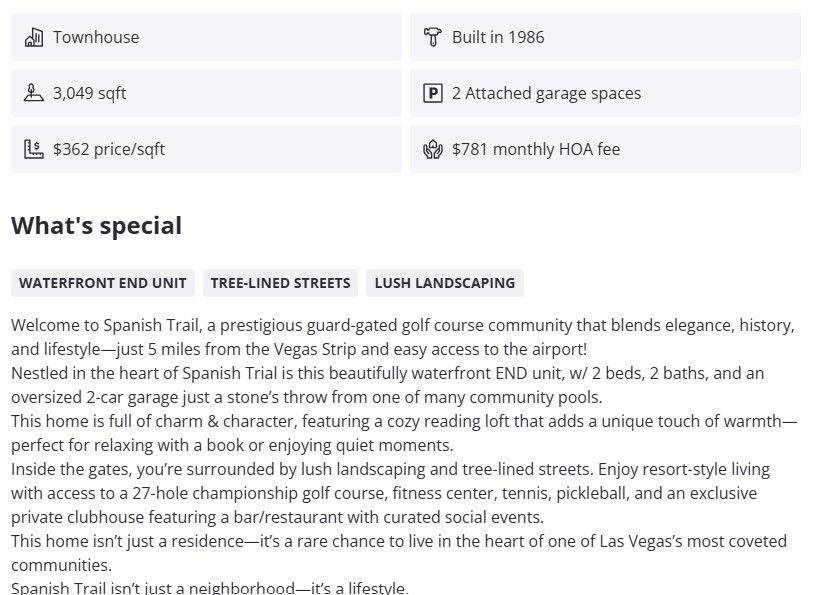This screenshot has width=825, height=595.
Task: Click the hammer icon beside Built in 1986
Action: (x=433, y=37)
